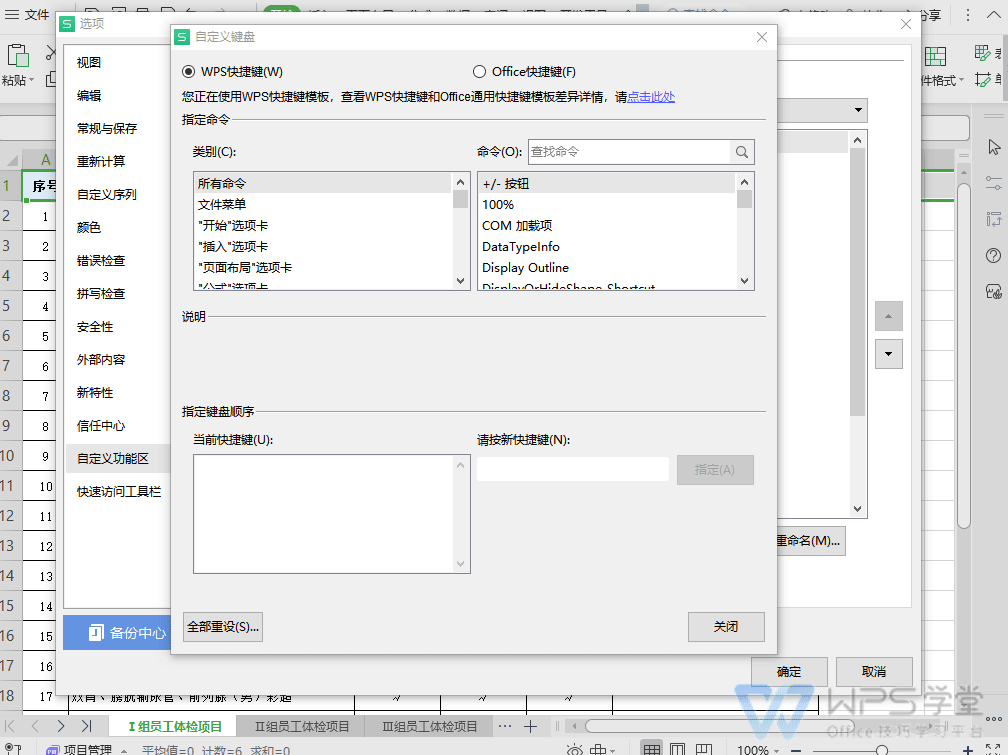
Task: Click the settings sliders icon in side panel
Action: coord(994,183)
